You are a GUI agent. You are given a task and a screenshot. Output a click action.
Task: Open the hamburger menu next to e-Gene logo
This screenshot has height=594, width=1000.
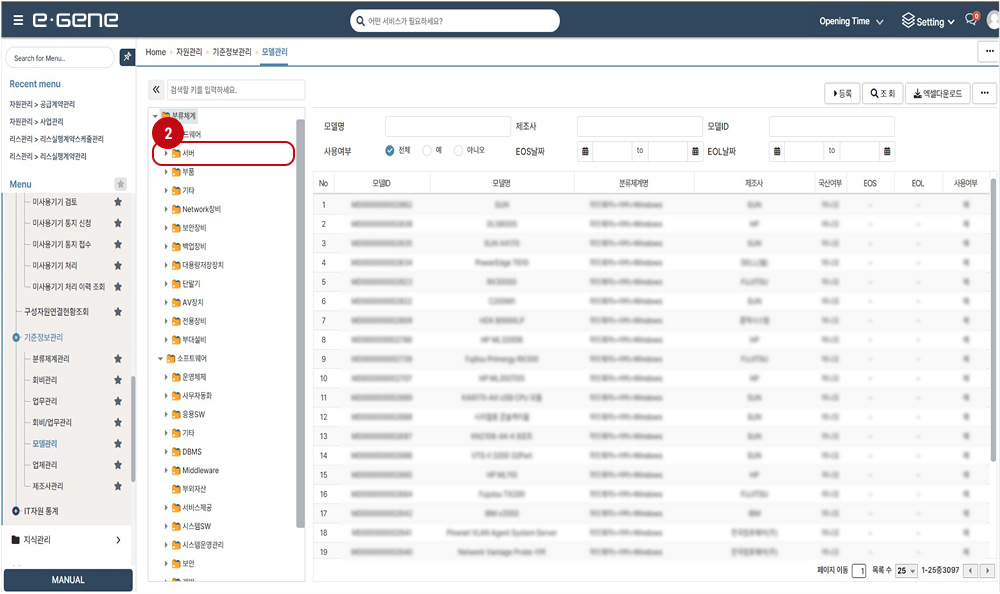pyautogui.click(x=18, y=21)
